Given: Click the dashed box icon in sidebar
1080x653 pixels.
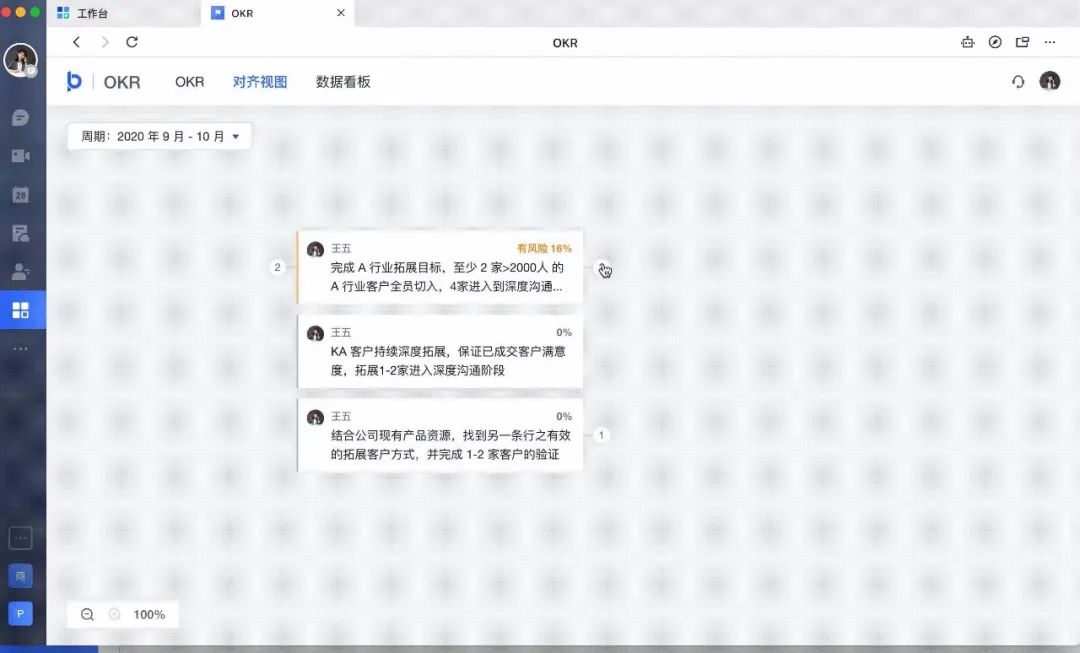Looking at the screenshot, I should (x=20, y=538).
